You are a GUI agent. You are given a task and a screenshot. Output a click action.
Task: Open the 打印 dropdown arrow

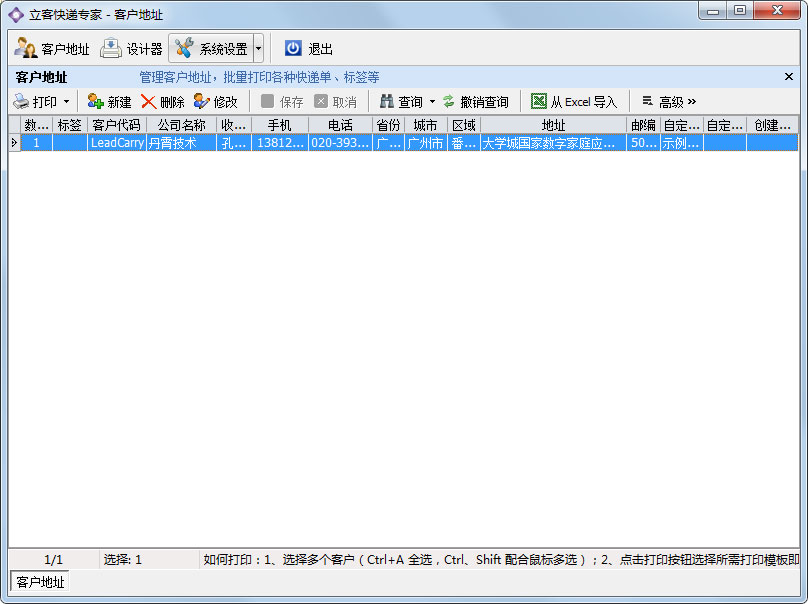coord(66,102)
